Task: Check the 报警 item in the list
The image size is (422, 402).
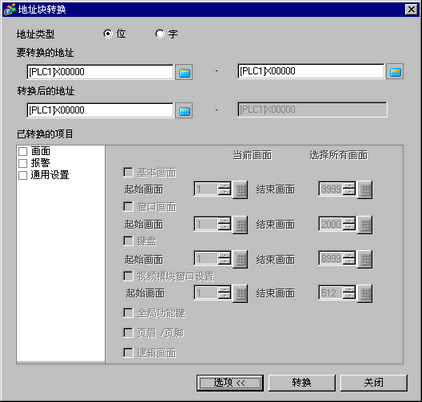Action: coord(23,163)
